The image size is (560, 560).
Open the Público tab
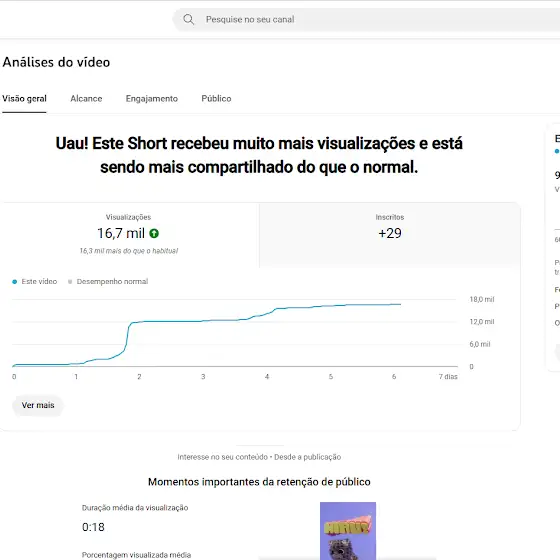click(x=216, y=99)
